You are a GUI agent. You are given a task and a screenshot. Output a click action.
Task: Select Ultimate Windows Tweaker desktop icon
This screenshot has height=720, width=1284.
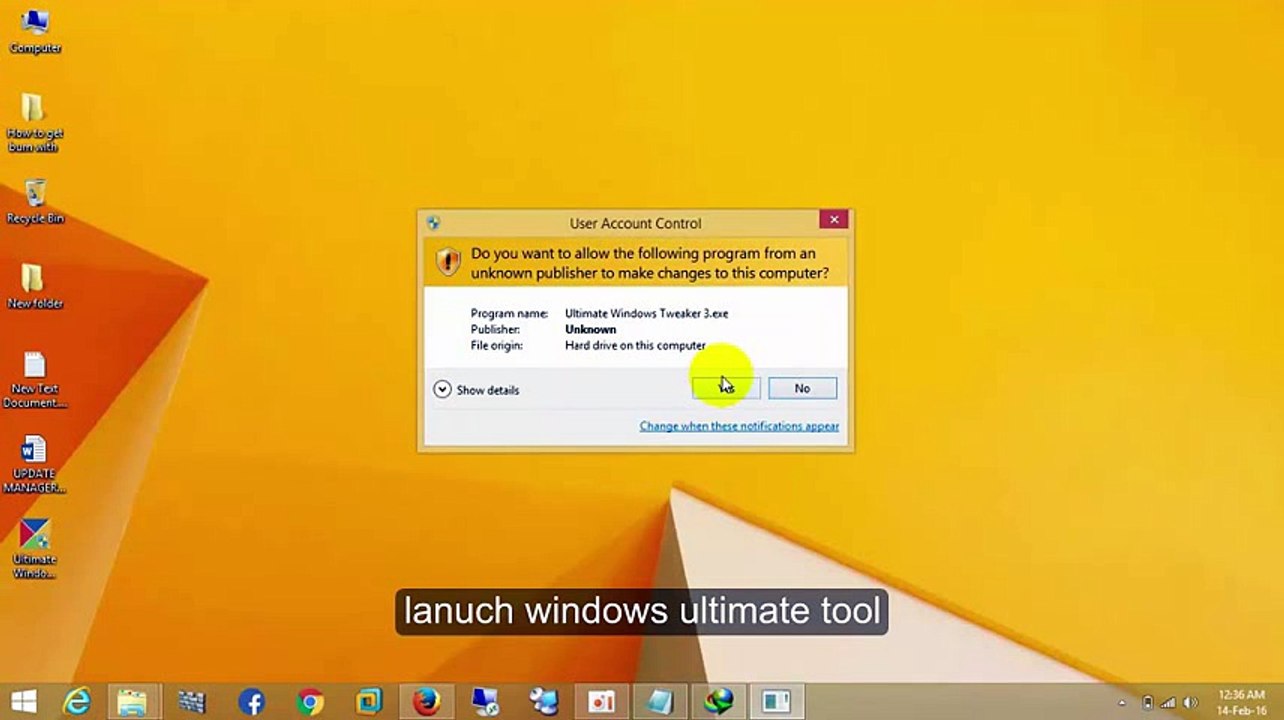(x=35, y=550)
